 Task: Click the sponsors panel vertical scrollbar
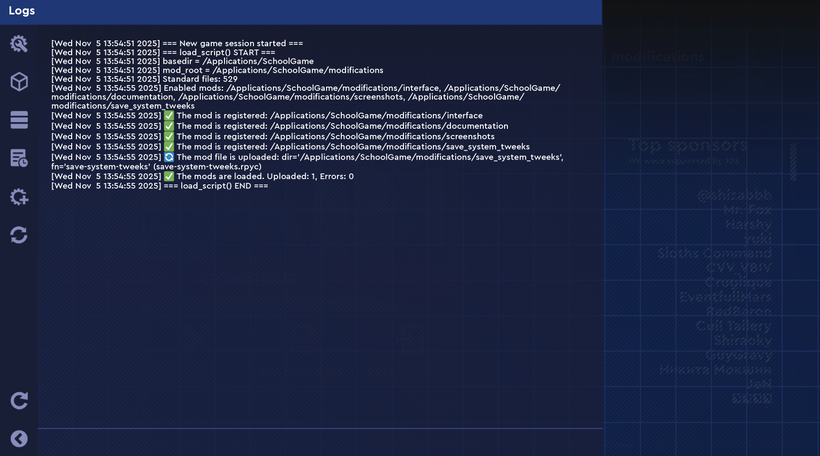pyautogui.click(x=793, y=162)
